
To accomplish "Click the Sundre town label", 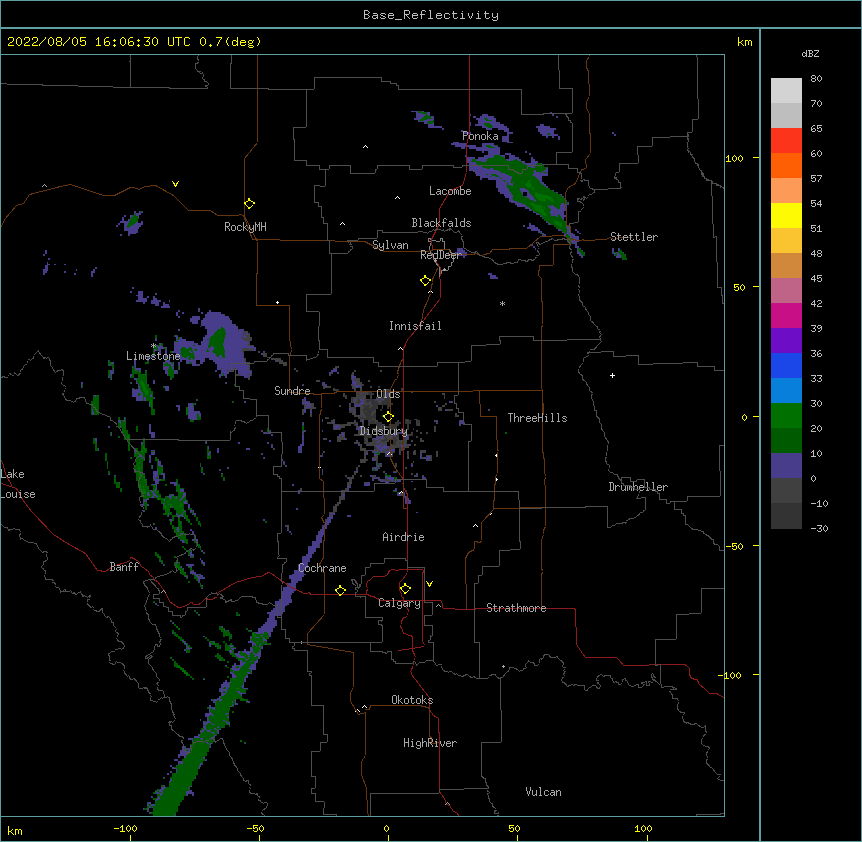I will [x=292, y=391].
